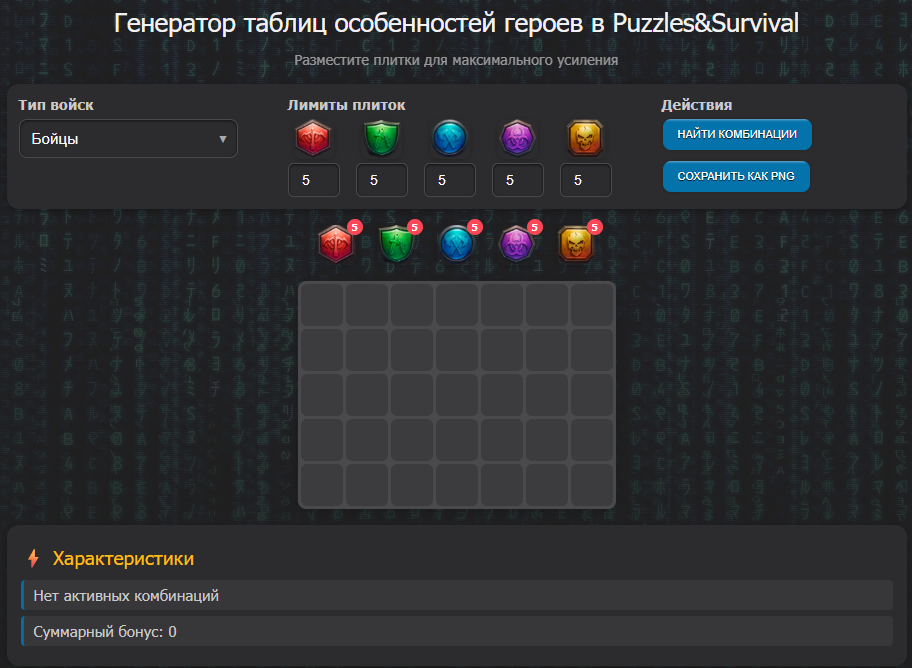
Task: Open the Тип войск dropdown
Action: [128, 139]
